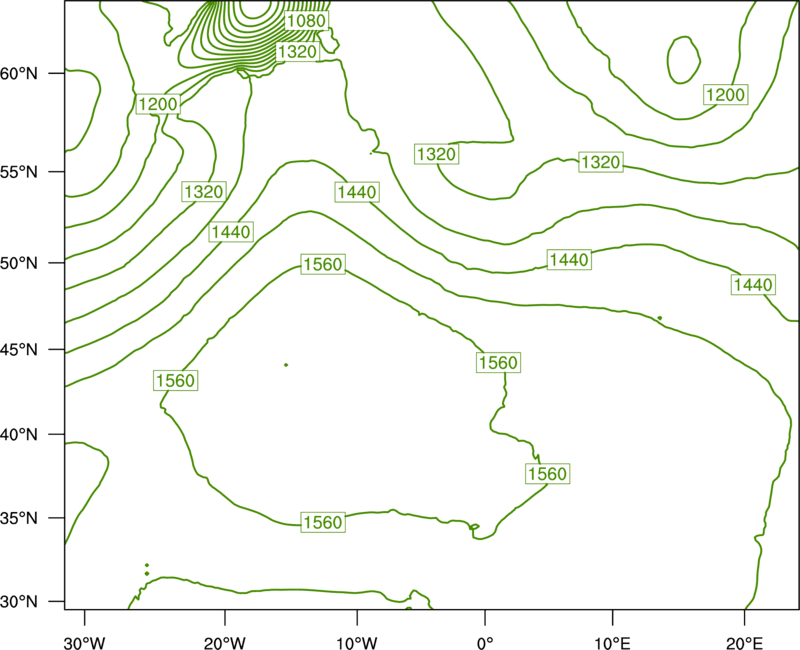Viewport: 800px width, 650px height.
Task: Click the 1440 label nearest the 20°E edge
Action: coord(754,285)
